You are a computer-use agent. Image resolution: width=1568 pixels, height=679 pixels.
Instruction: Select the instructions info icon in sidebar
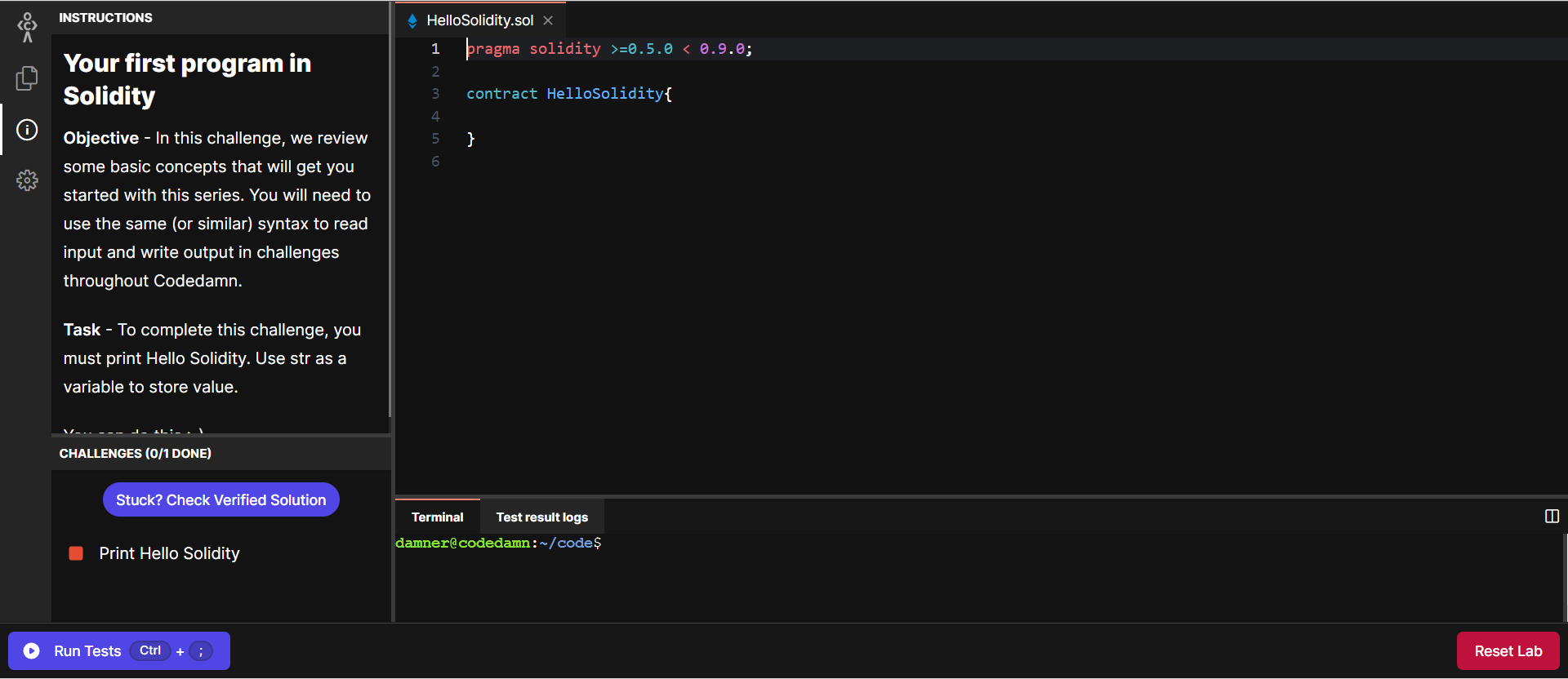click(x=27, y=130)
